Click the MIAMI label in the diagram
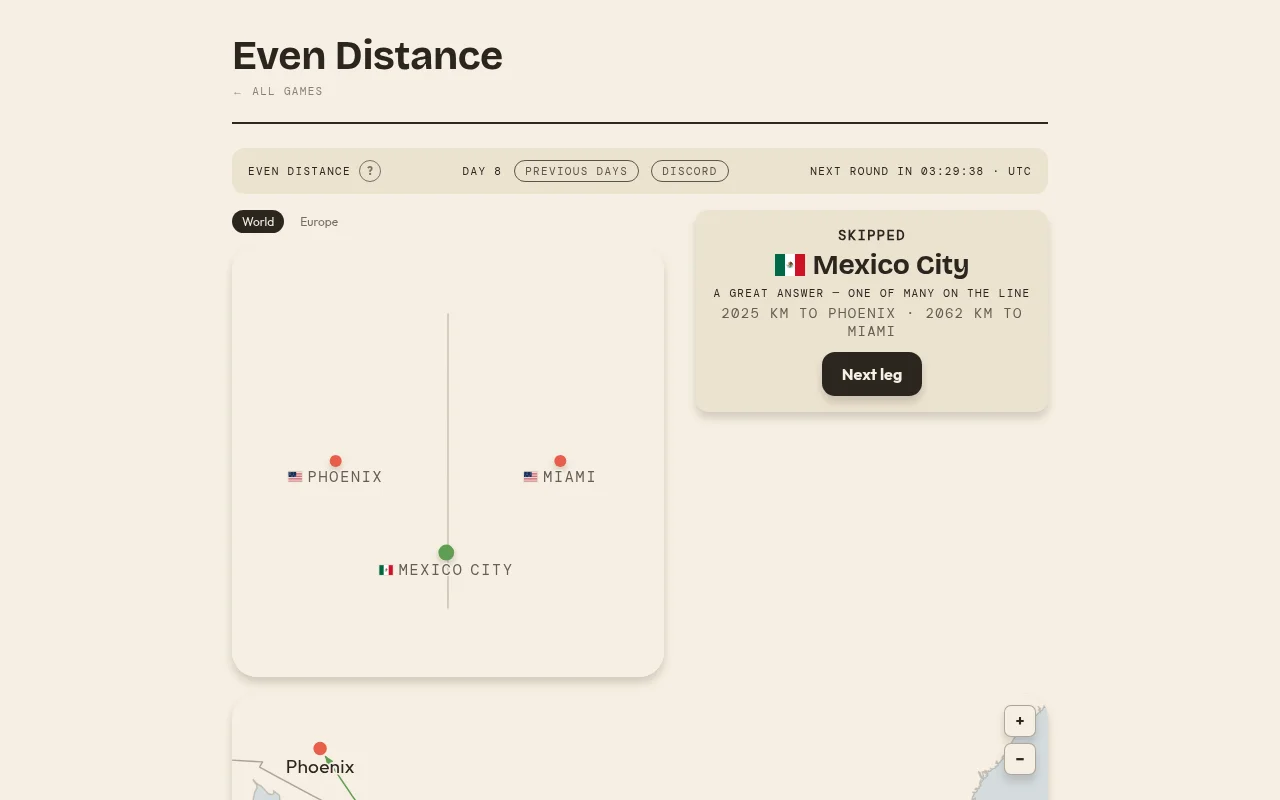This screenshot has width=1280, height=800. (570, 477)
